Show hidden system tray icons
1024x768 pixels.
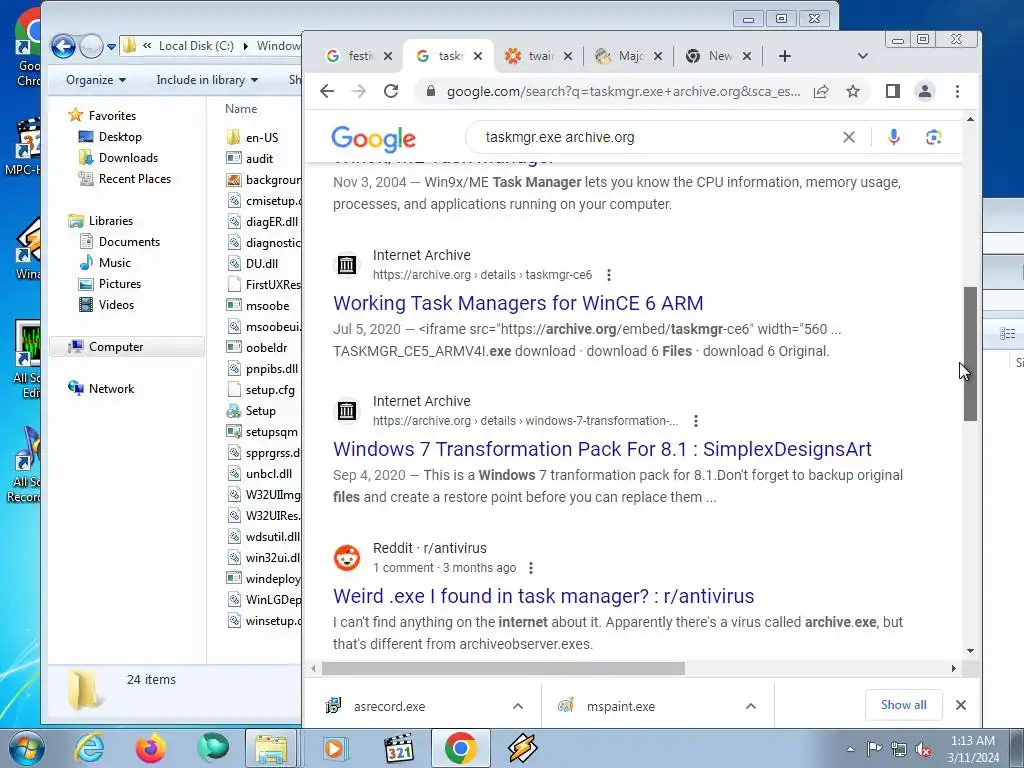[850, 750]
